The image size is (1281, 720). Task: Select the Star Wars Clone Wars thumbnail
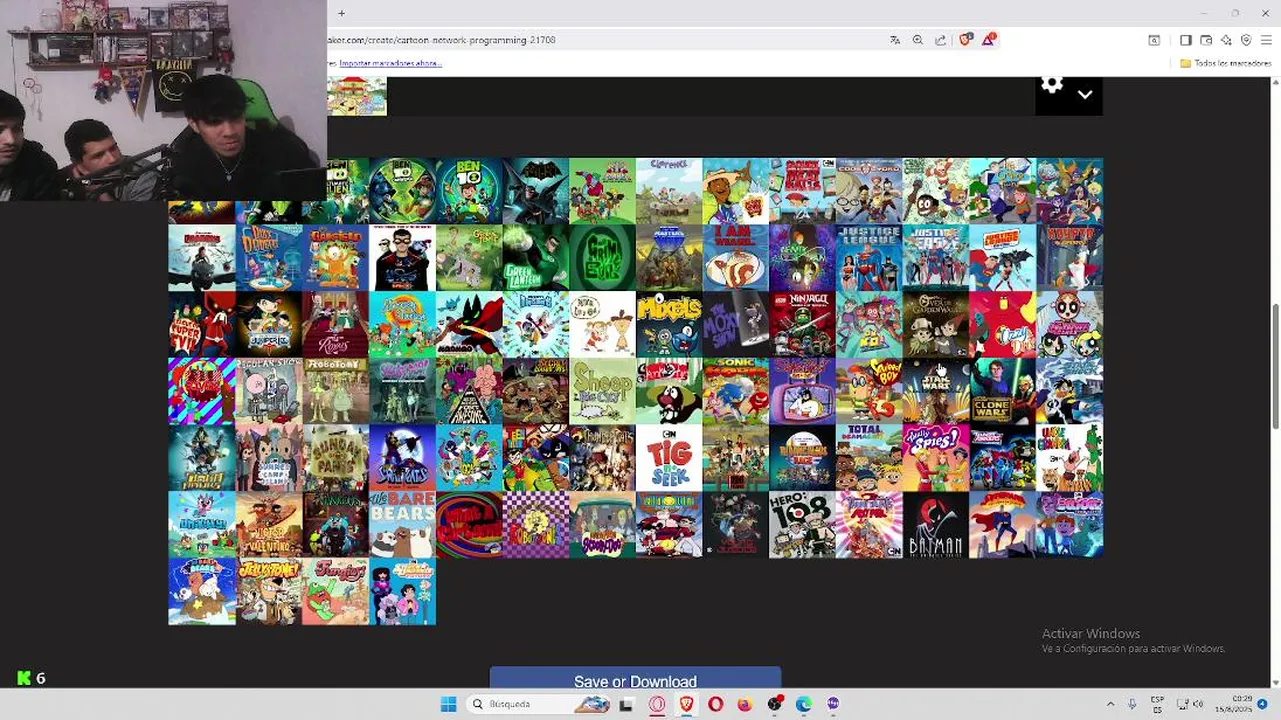pos(1003,391)
